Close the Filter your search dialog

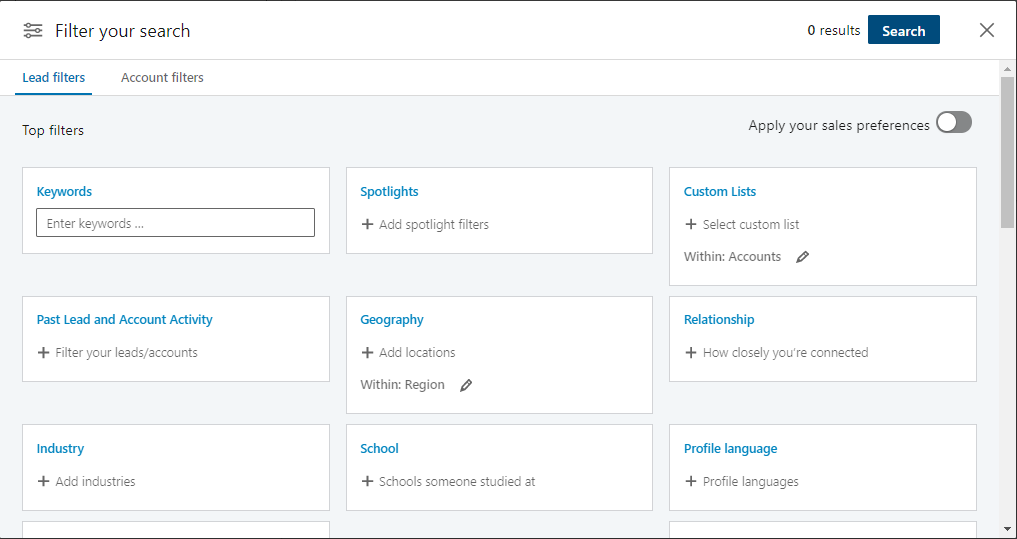pyautogui.click(x=987, y=30)
